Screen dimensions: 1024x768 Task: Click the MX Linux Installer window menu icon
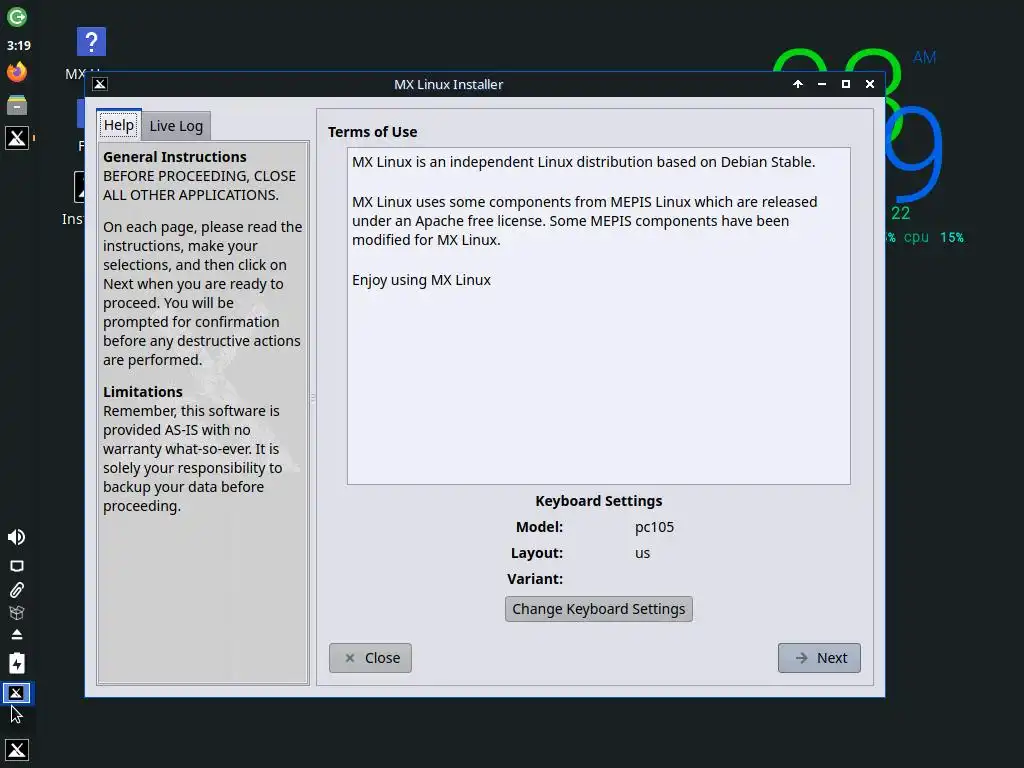pyautogui.click(x=100, y=84)
